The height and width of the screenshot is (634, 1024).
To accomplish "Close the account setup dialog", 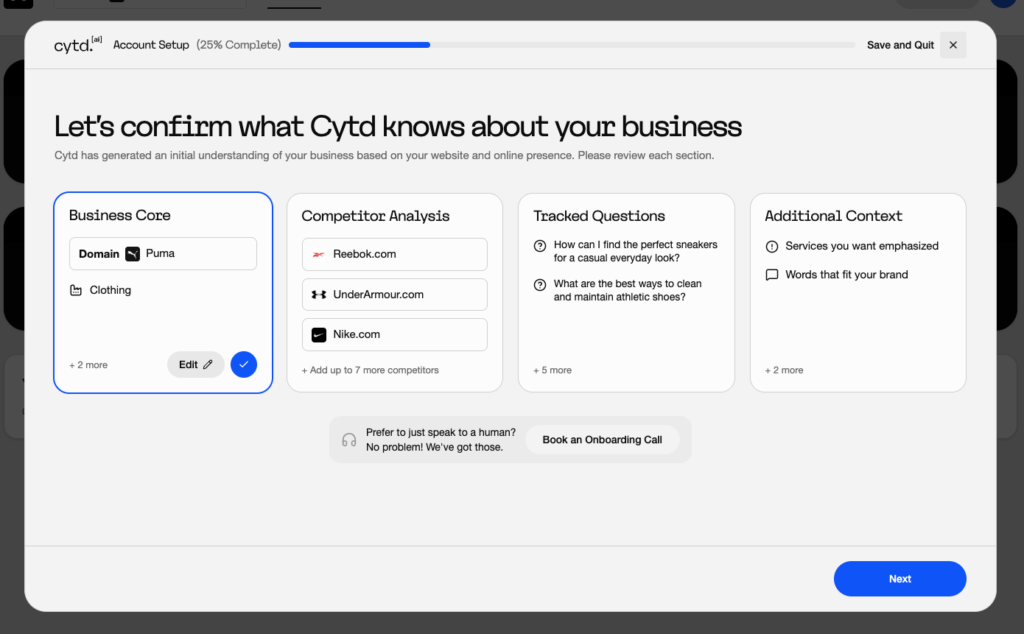I will point(953,45).
